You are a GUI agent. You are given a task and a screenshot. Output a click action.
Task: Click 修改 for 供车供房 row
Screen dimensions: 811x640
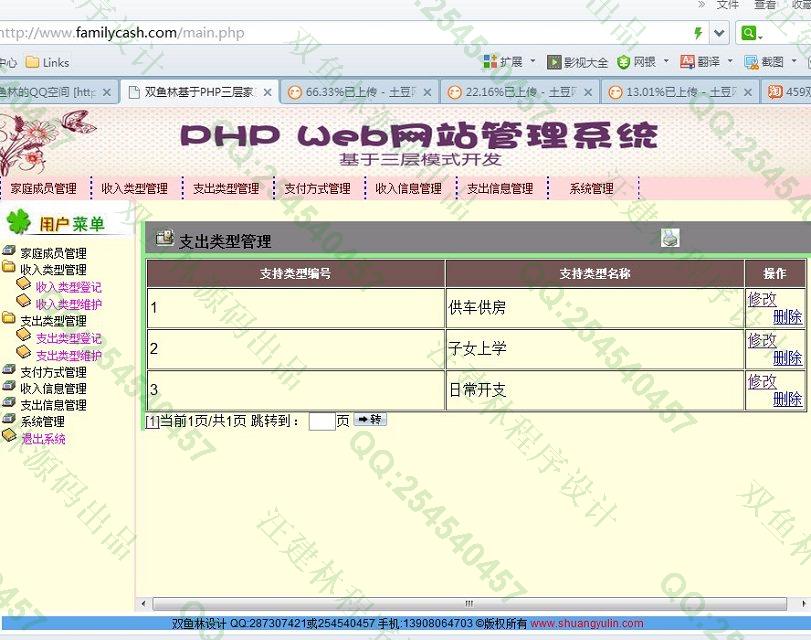pyautogui.click(x=762, y=299)
